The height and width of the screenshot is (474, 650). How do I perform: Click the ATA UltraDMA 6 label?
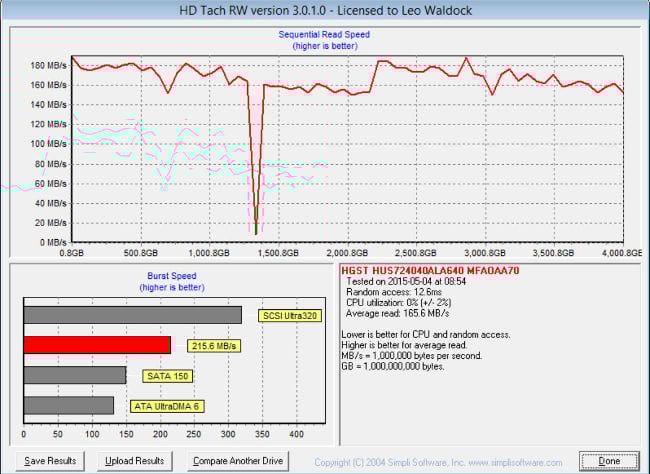pyautogui.click(x=167, y=406)
